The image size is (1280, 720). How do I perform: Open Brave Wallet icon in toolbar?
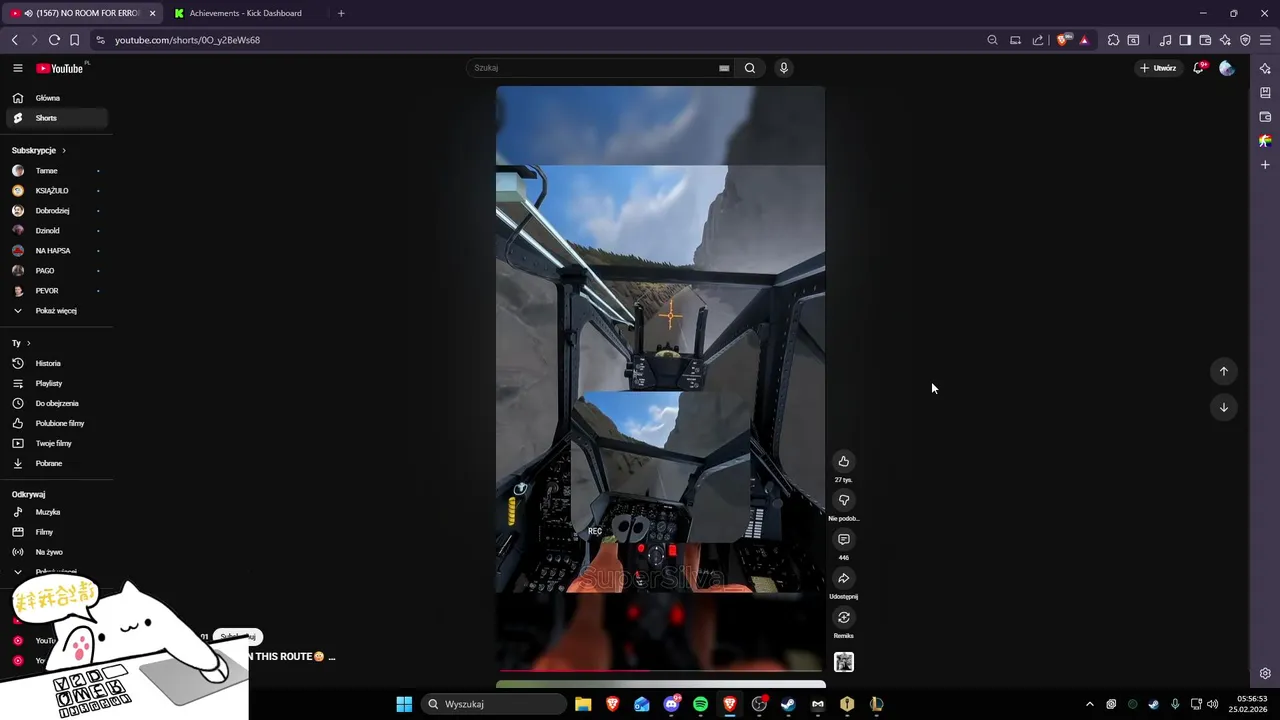coord(1205,40)
